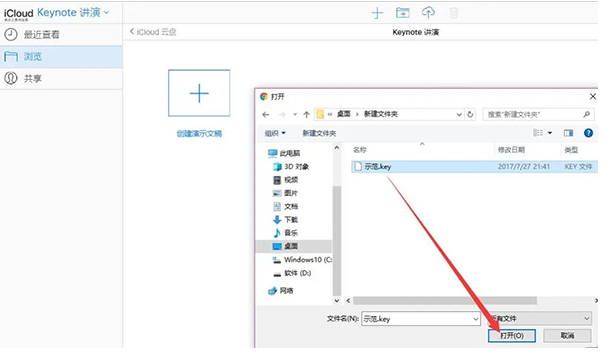
Task: Click the file list scroll left arrow
Action: [348, 301]
